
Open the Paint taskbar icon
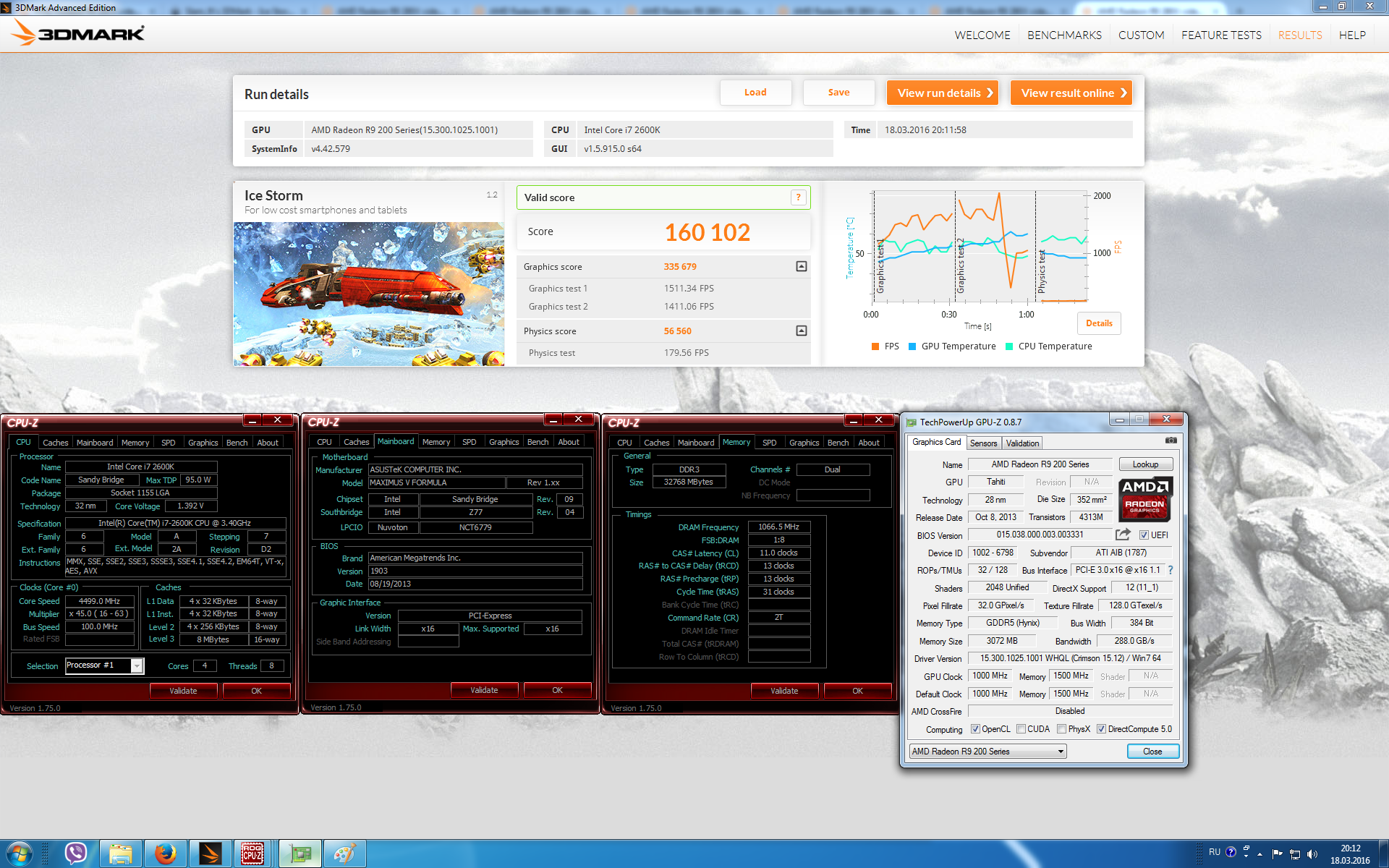(x=344, y=854)
